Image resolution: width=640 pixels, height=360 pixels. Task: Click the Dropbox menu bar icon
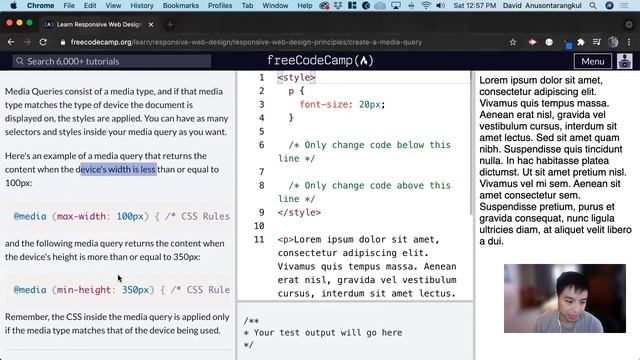[x=338, y=6]
